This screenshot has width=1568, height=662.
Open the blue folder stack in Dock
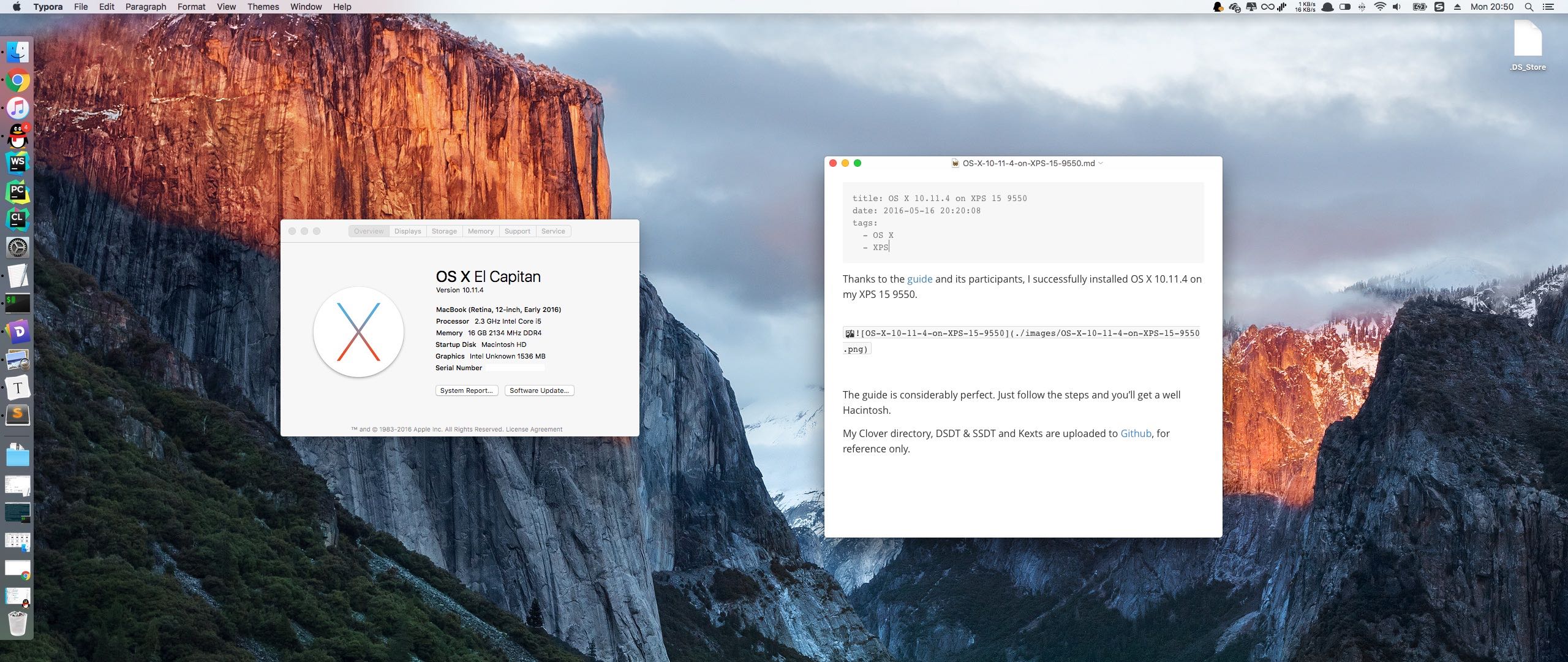point(18,455)
